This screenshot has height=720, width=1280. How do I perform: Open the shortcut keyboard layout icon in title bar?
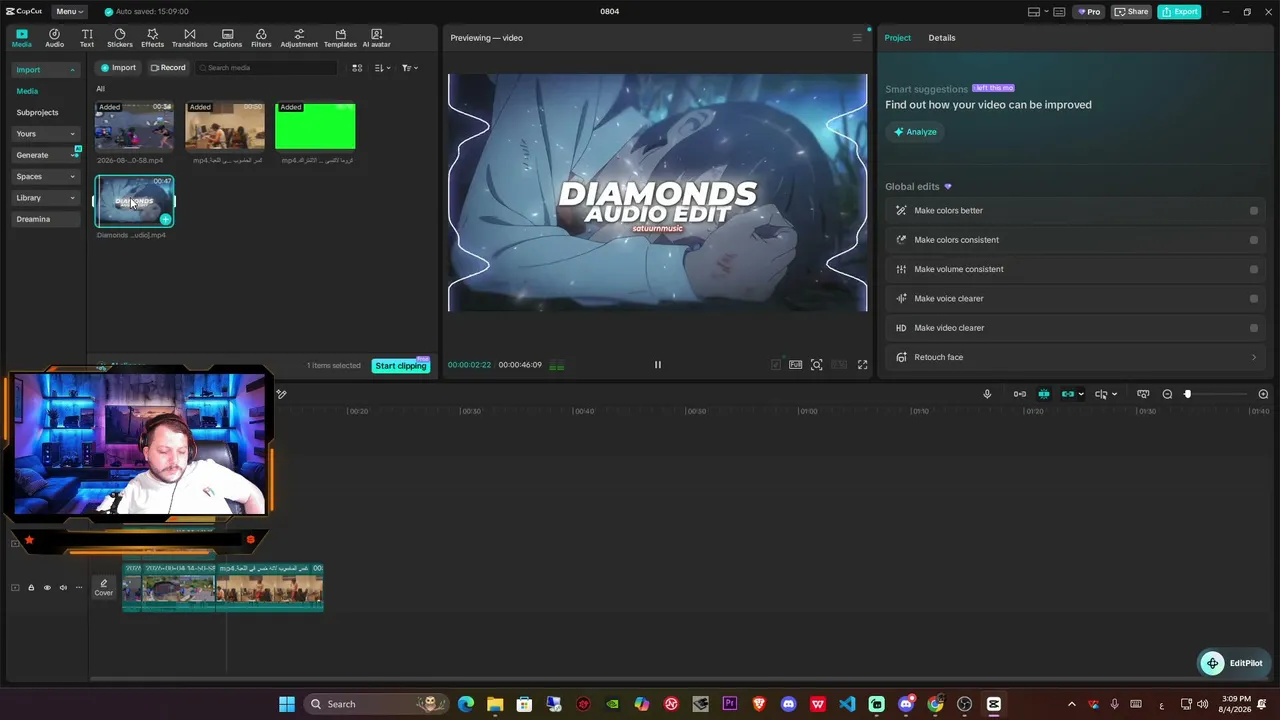click(1059, 12)
